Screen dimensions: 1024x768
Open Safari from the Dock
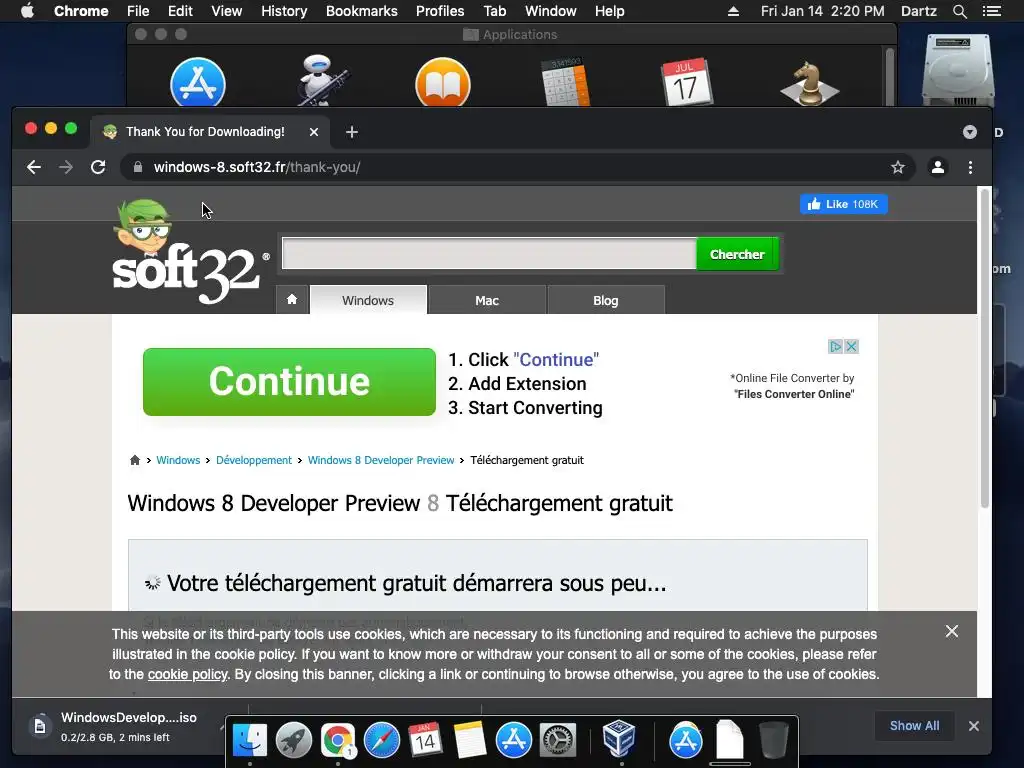[382, 741]
